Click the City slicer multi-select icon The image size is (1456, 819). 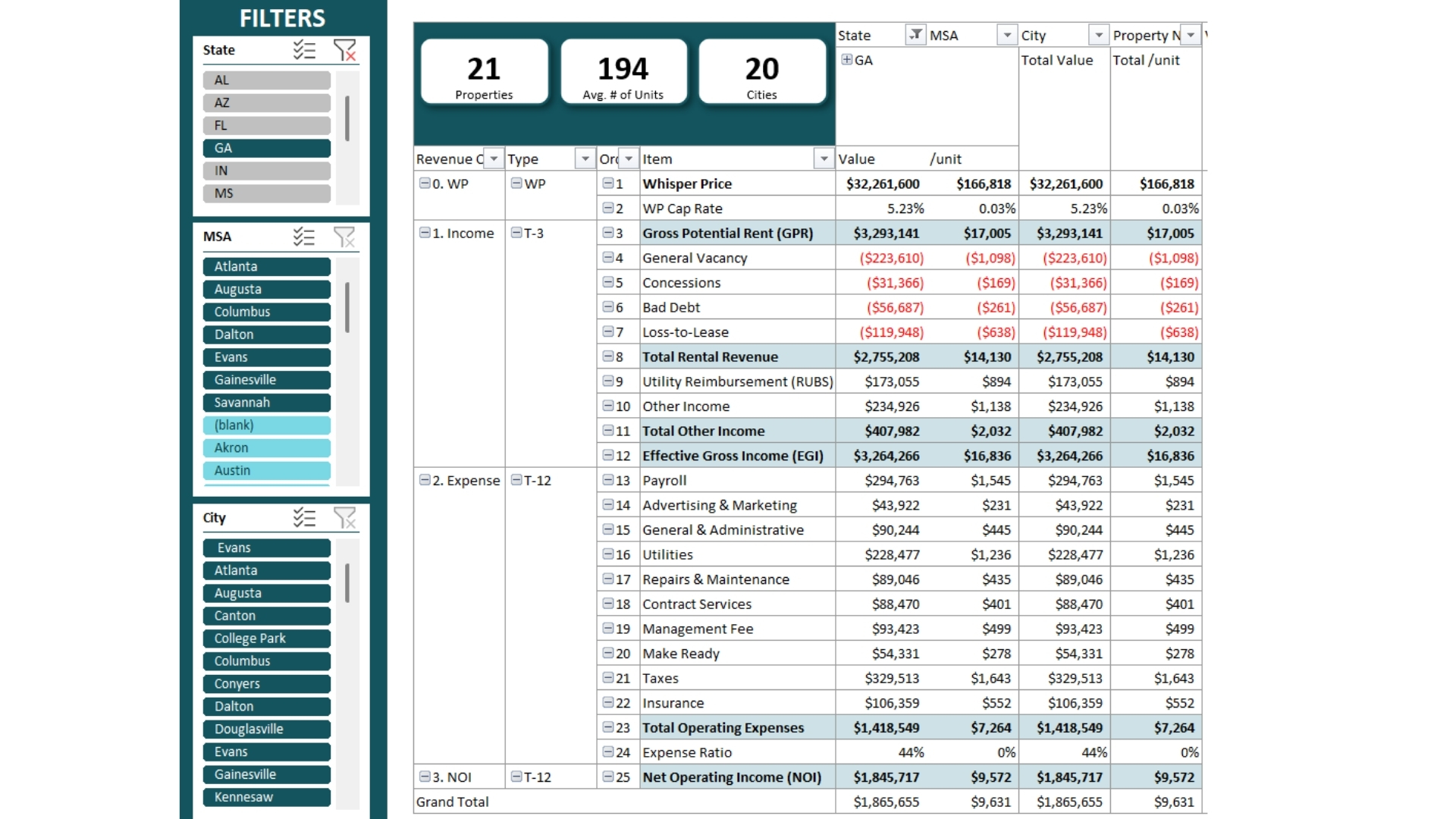pyautogui.click(x=304, y=518)
